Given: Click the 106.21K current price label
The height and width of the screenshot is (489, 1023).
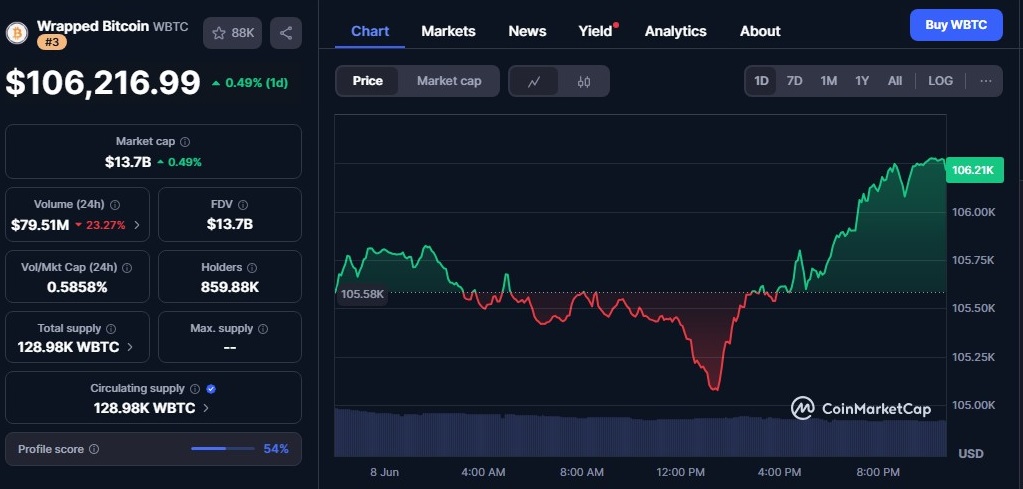Looking at the screenshot, I should tap(973, 170).
